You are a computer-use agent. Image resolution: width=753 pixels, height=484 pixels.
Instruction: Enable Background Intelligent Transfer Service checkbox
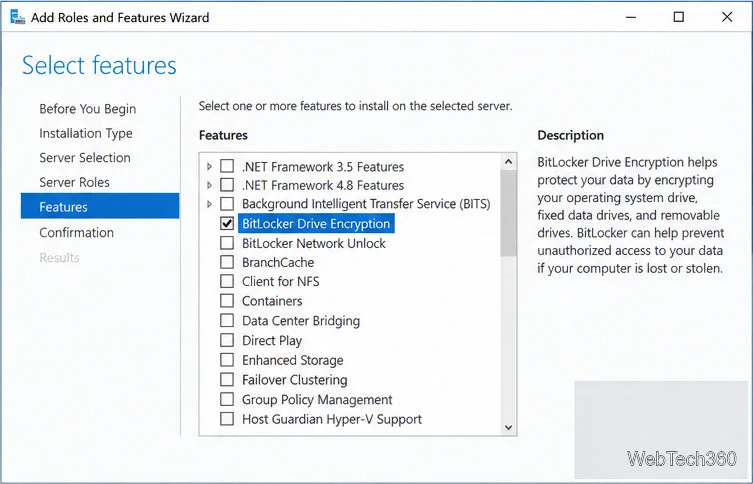tap(227, 204)
